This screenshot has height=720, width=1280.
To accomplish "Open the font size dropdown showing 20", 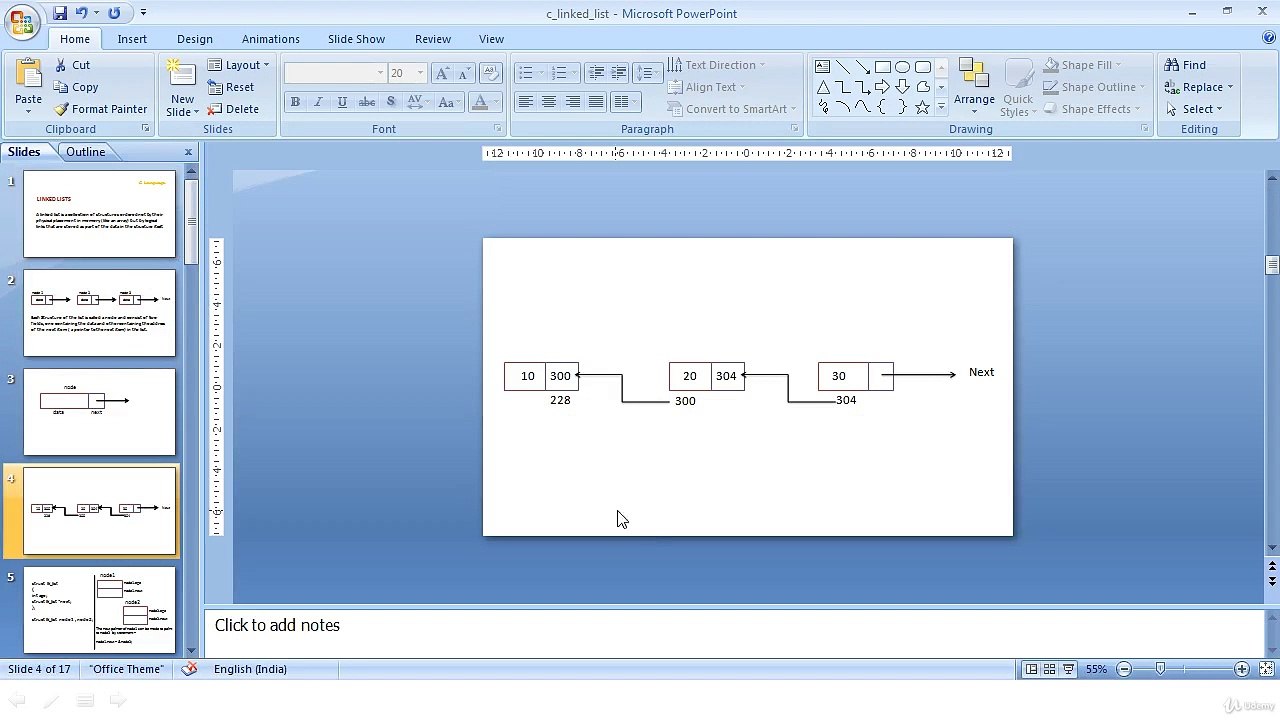I will tap(420, 73).
